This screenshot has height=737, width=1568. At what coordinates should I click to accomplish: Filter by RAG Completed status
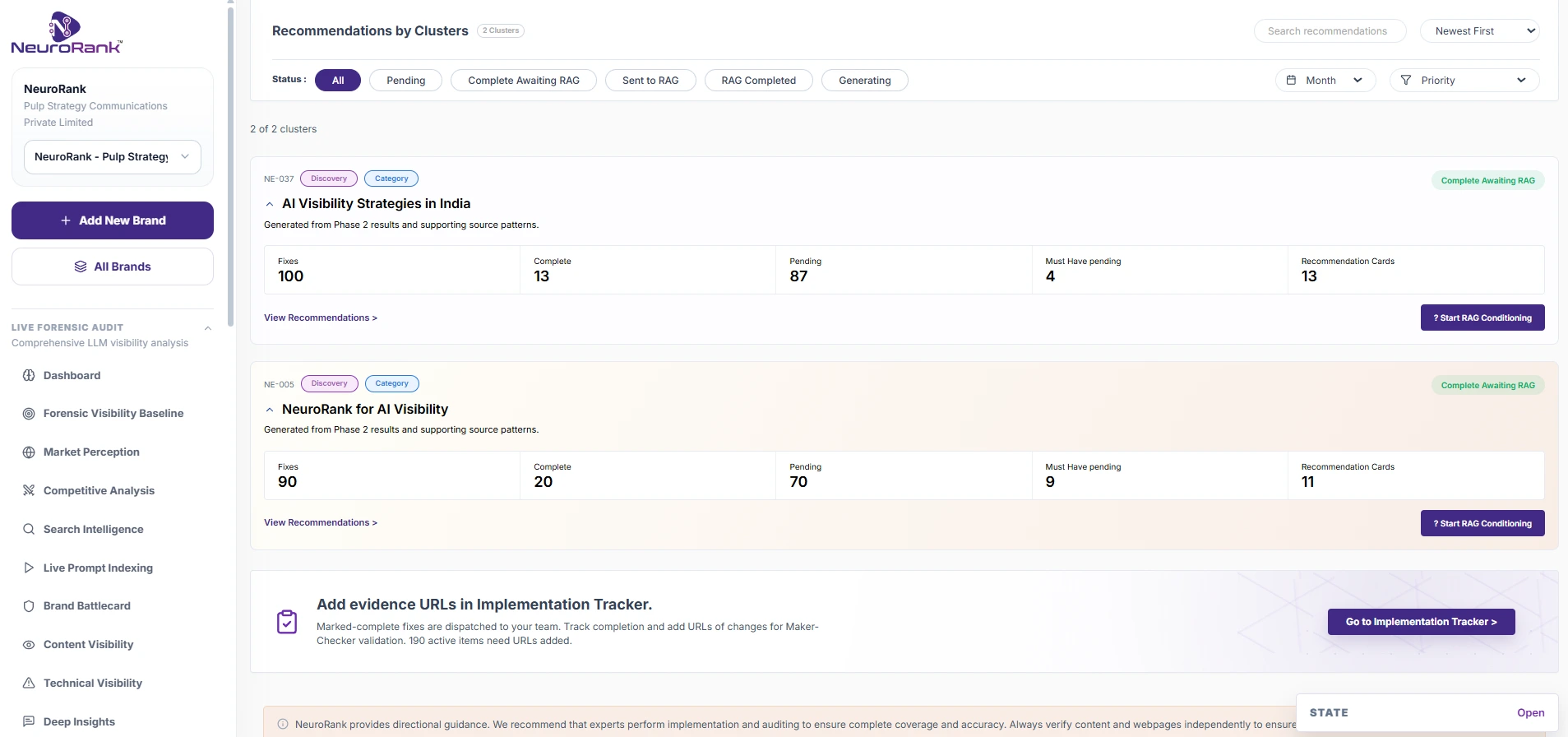tap(759, 80)
